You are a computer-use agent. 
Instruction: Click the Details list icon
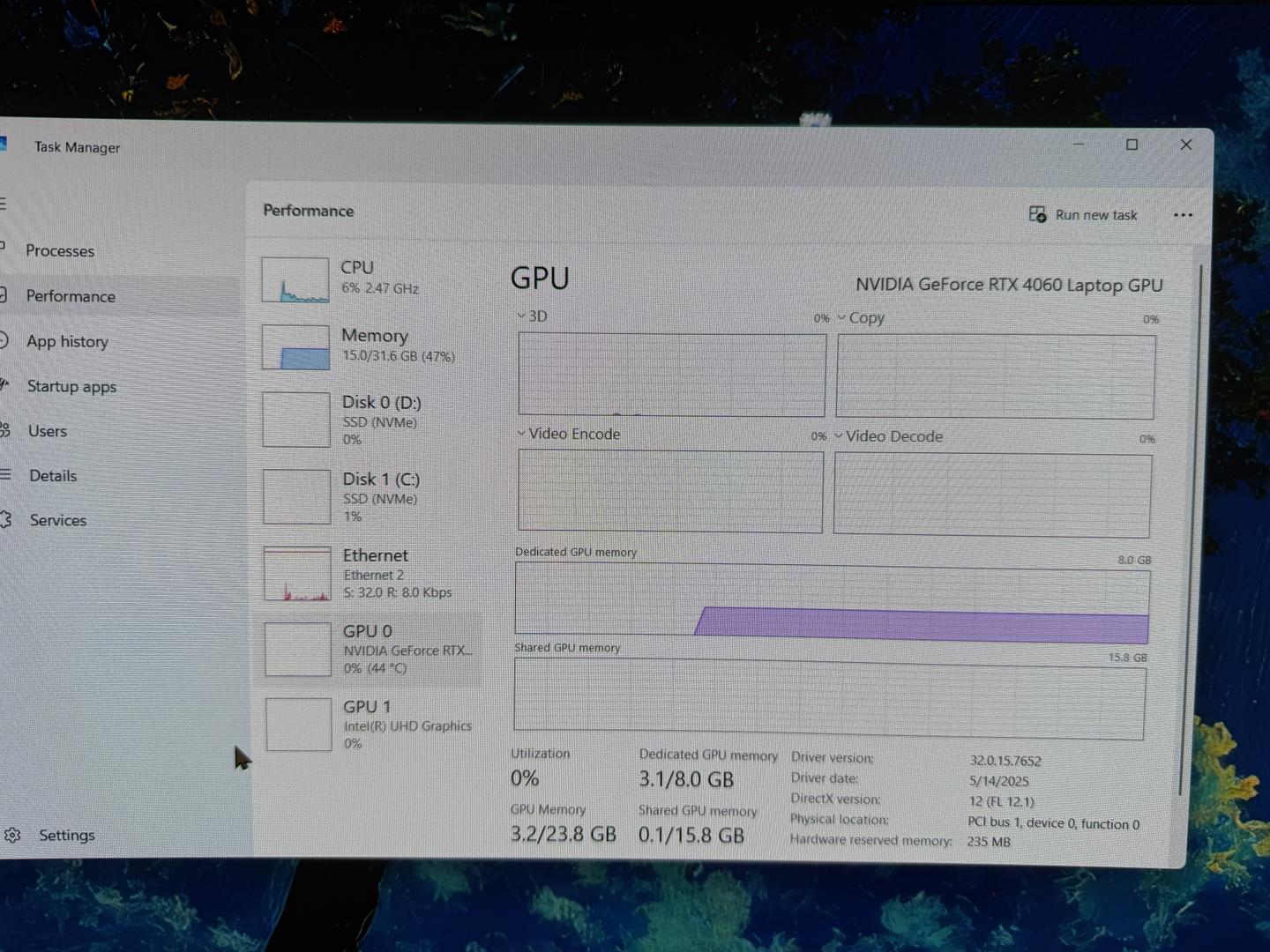[x=4, y=475]
